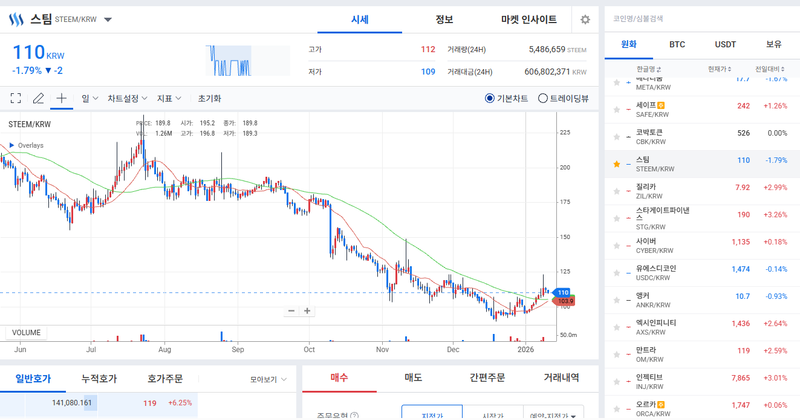This screenshot has height=420, width=800.
Task: Switch to the BTC market tab
Action: (x=676, y=45)
